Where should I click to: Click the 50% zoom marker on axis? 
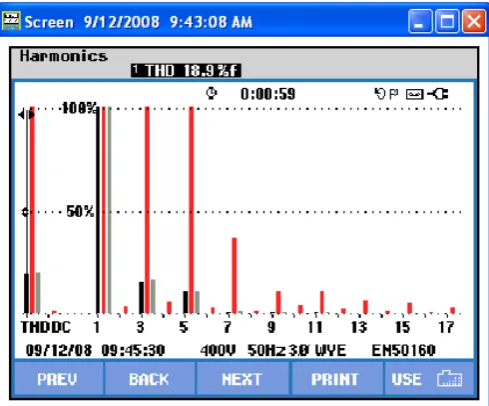click(25, 212)
